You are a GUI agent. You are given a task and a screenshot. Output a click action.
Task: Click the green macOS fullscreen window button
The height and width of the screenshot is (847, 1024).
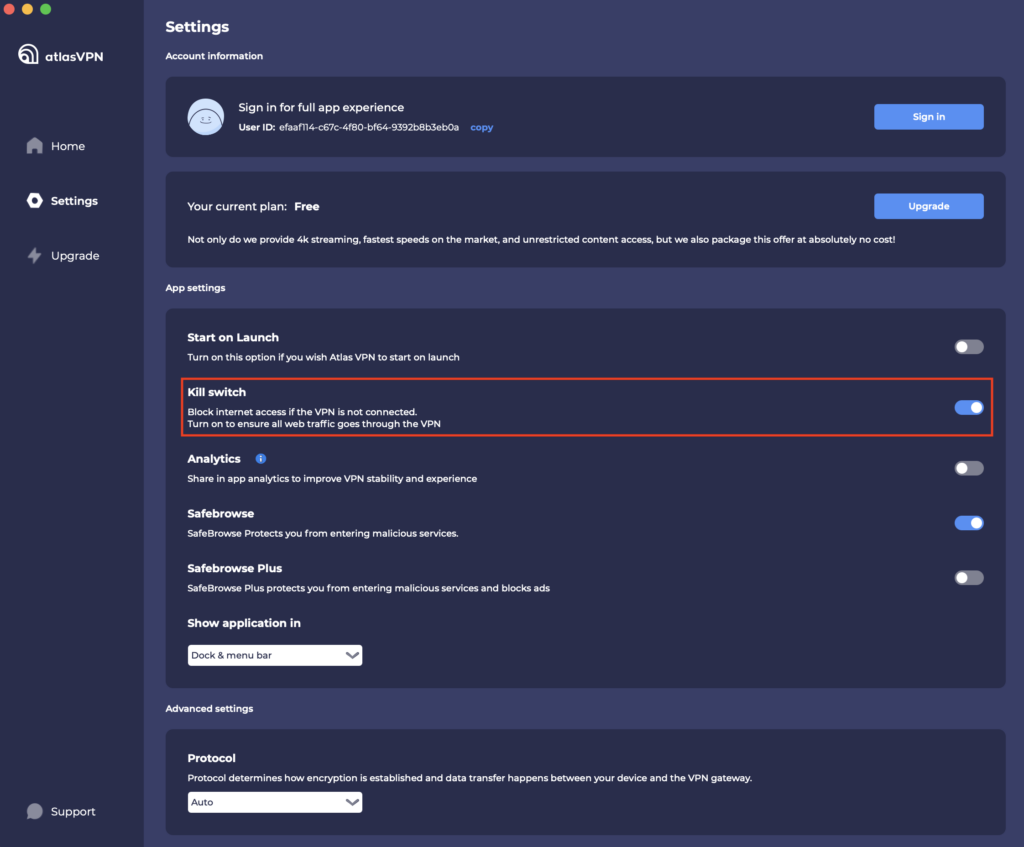tap(46, 9)
